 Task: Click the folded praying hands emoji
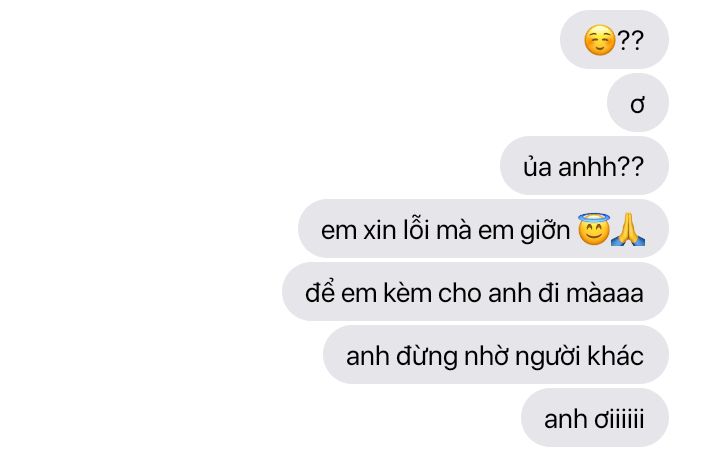pos(628,230)
